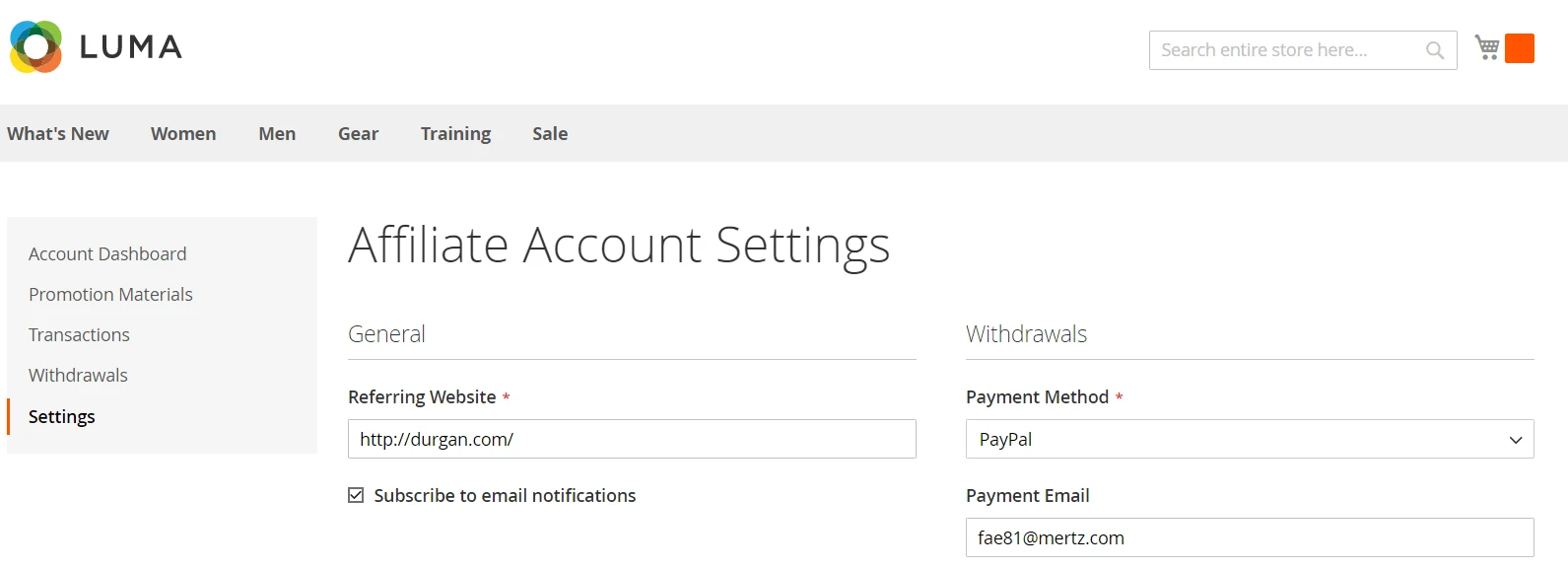Click the store search box

point(1281,49)
